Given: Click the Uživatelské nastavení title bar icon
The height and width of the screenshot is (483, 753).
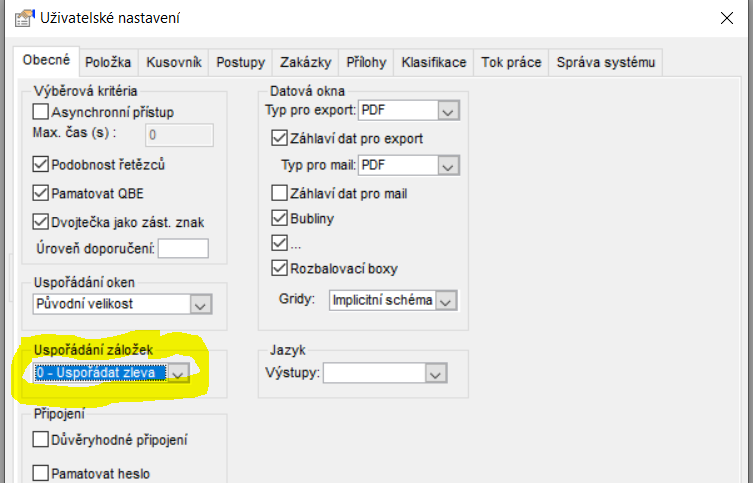Looking at the screenshot, I should coord(24,19).
